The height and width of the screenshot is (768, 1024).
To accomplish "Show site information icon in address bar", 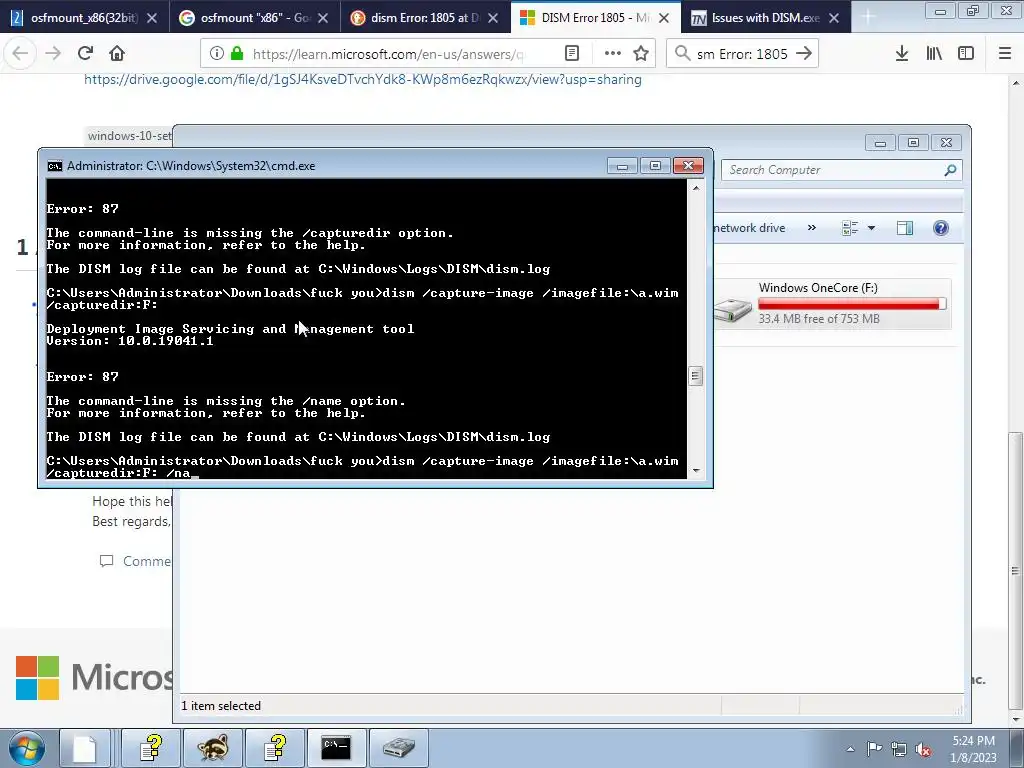I will 217,54.
